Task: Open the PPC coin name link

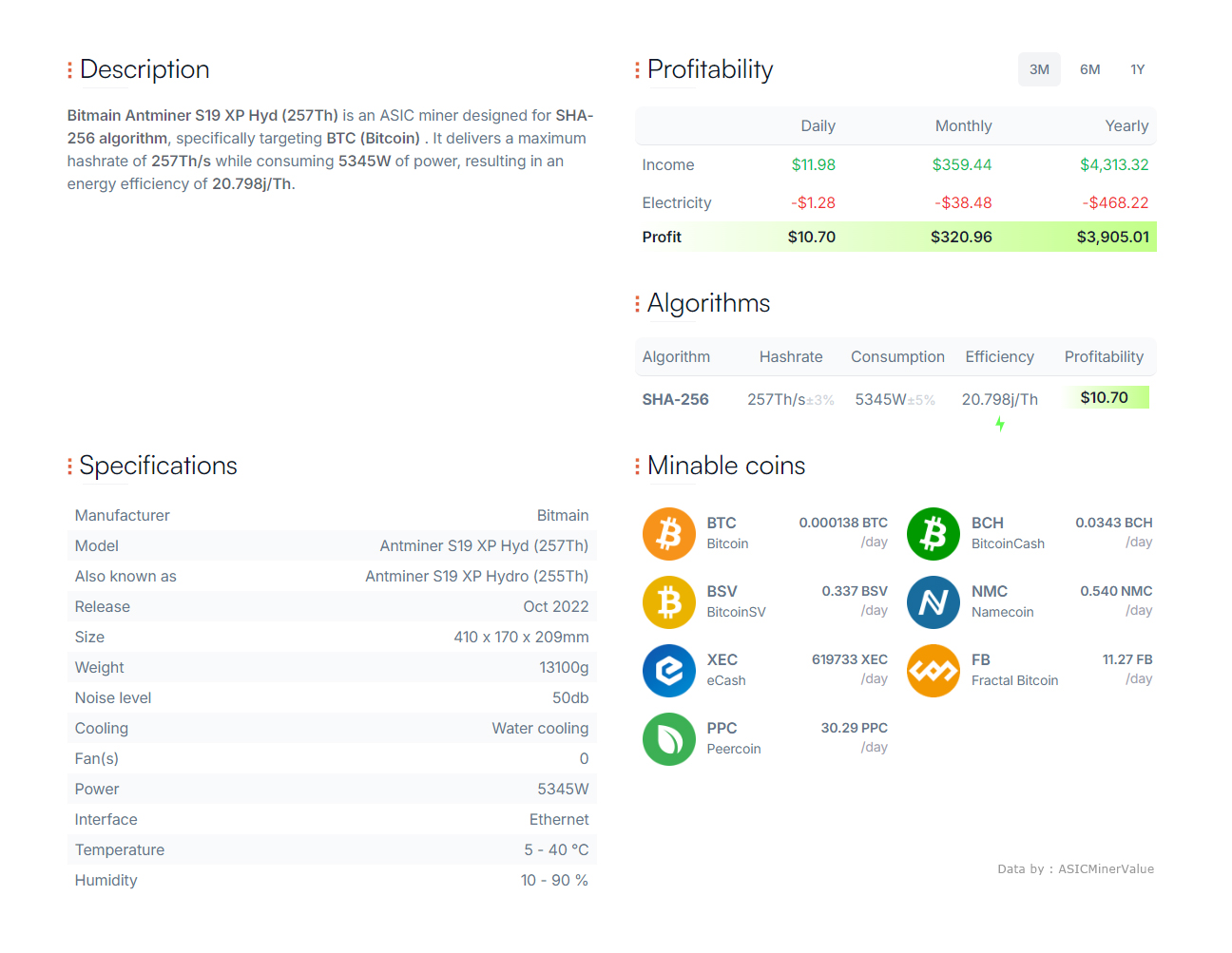Action: (x=722, y=728)
